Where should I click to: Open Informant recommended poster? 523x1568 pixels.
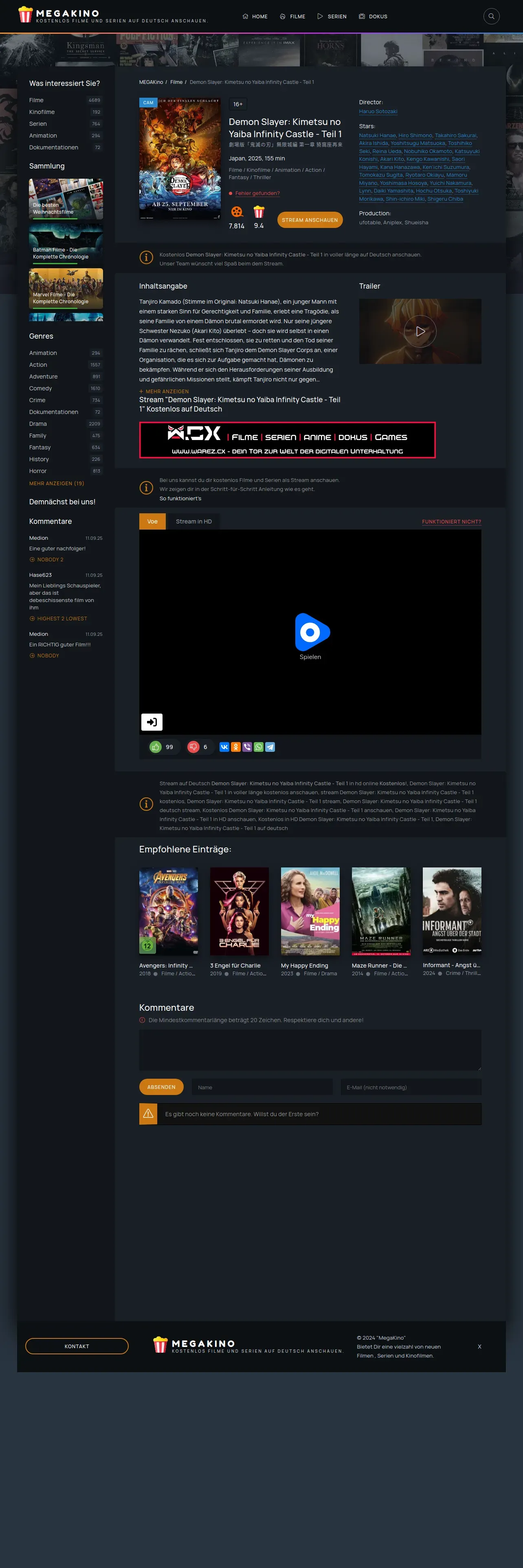click(x=452, y=911)
